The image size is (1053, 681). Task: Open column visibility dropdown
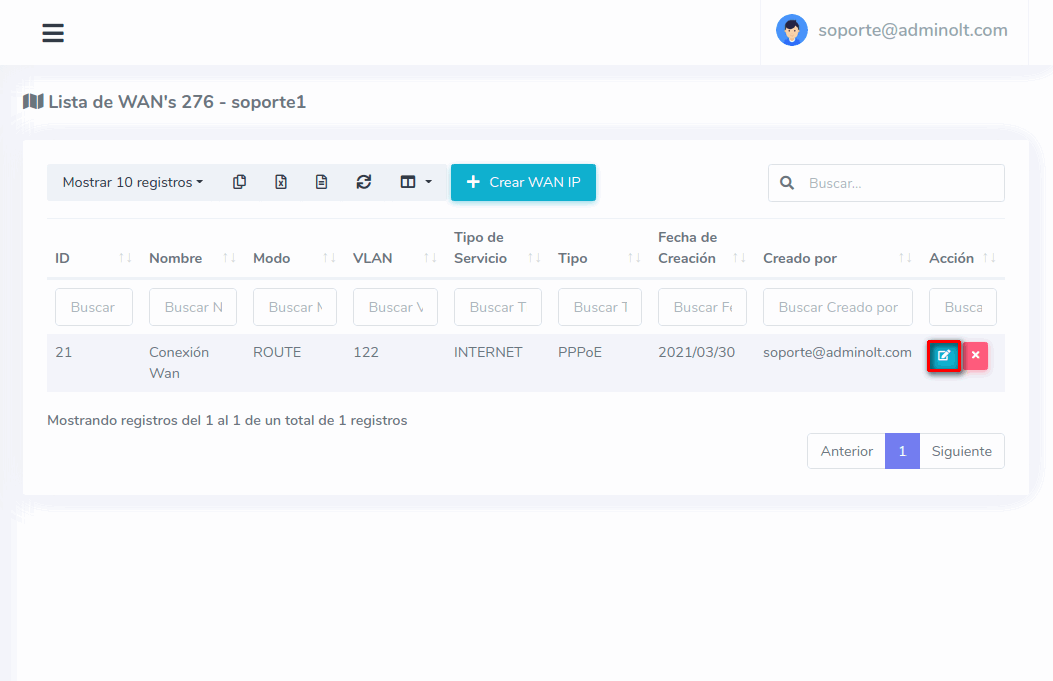[415, 182]
